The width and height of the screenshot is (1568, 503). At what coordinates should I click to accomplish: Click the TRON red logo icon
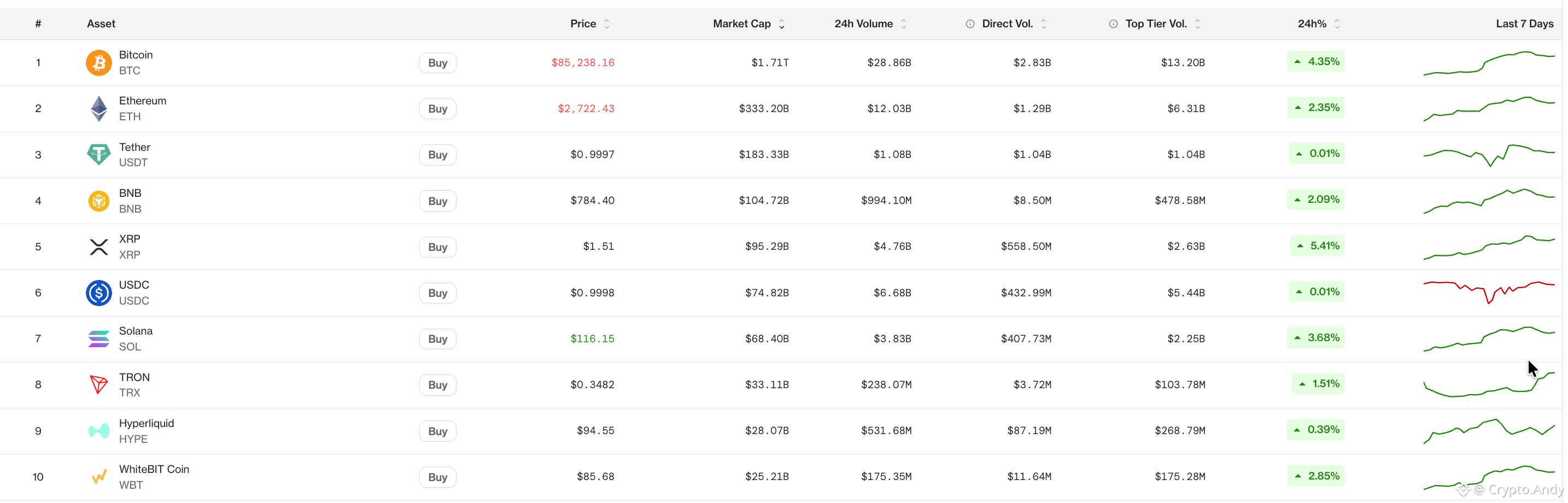(x=98, y=385)
